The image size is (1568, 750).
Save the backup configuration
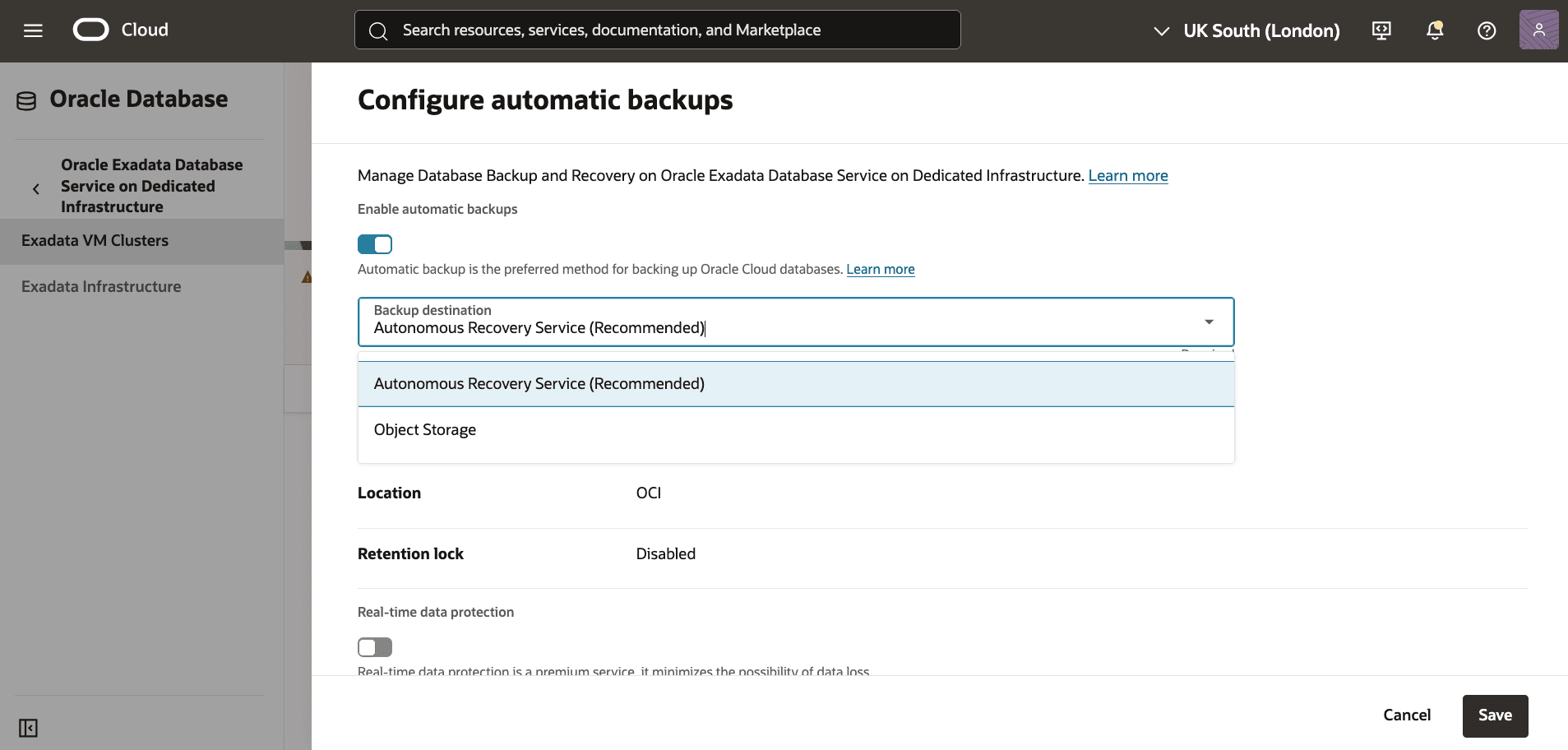[1494, 715]
